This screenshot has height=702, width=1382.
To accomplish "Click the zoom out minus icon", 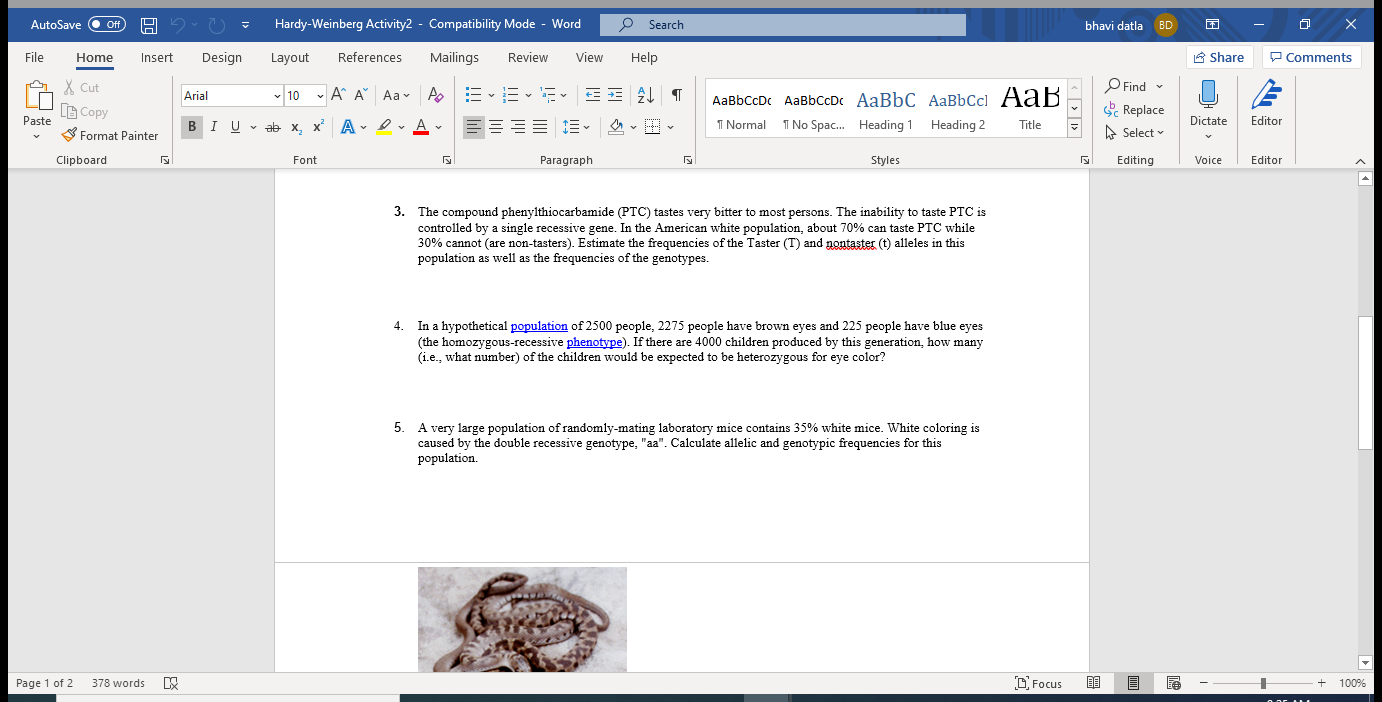I will [x=1205, y=683].
